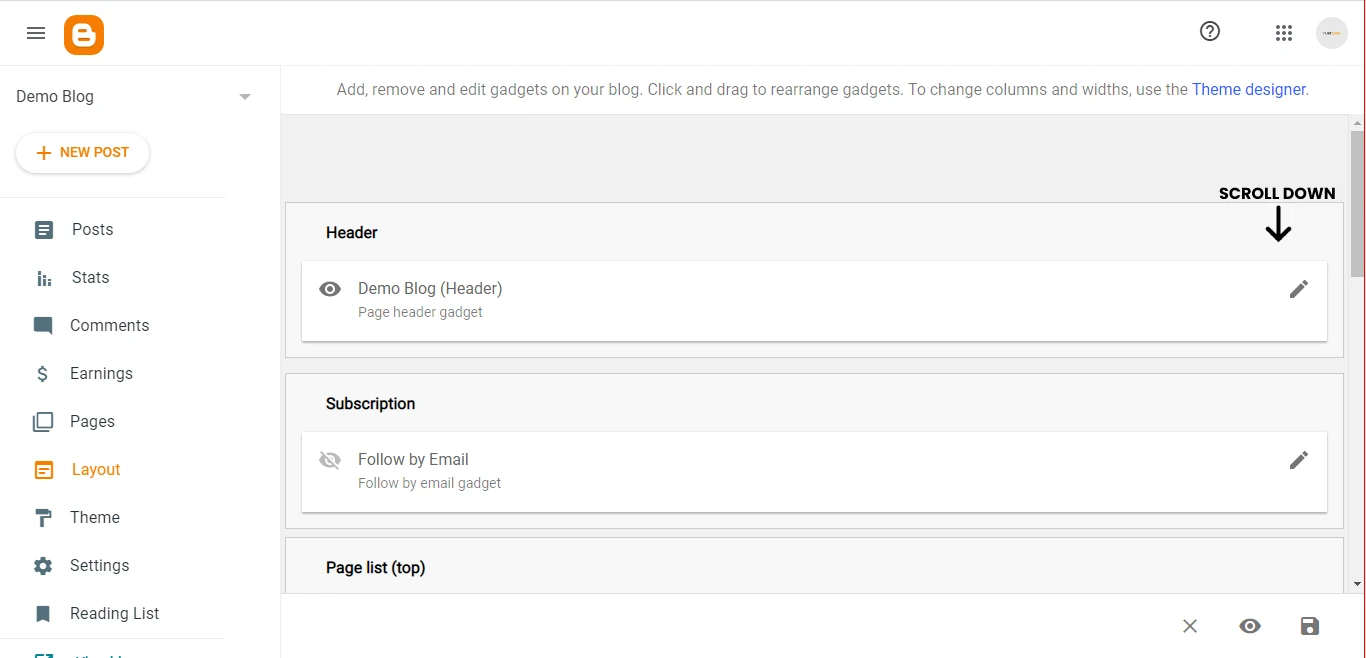
Task: Preview the blog layout changes
Action: point(1250,626)
